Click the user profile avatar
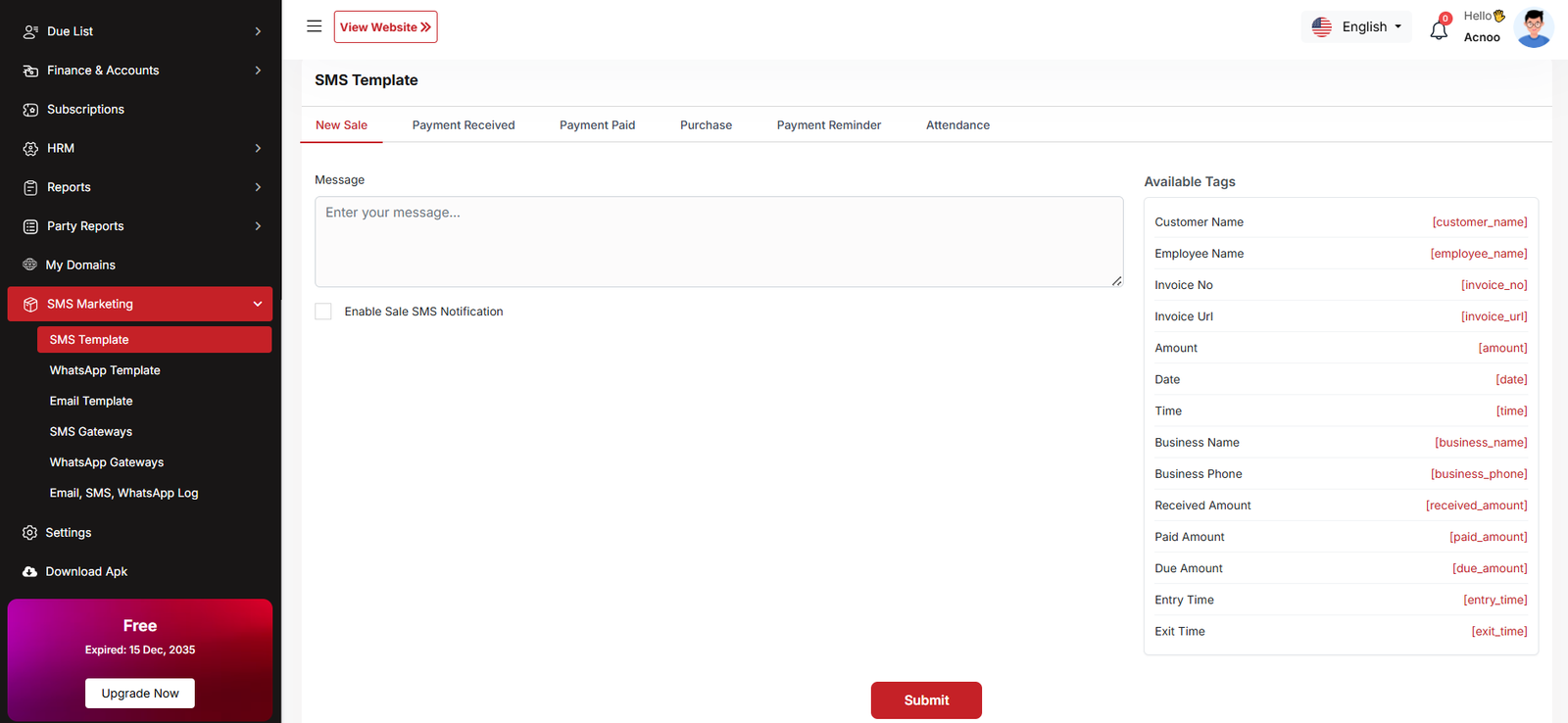The width and height of the screenshot is (1568, 723). point(1533,27)
